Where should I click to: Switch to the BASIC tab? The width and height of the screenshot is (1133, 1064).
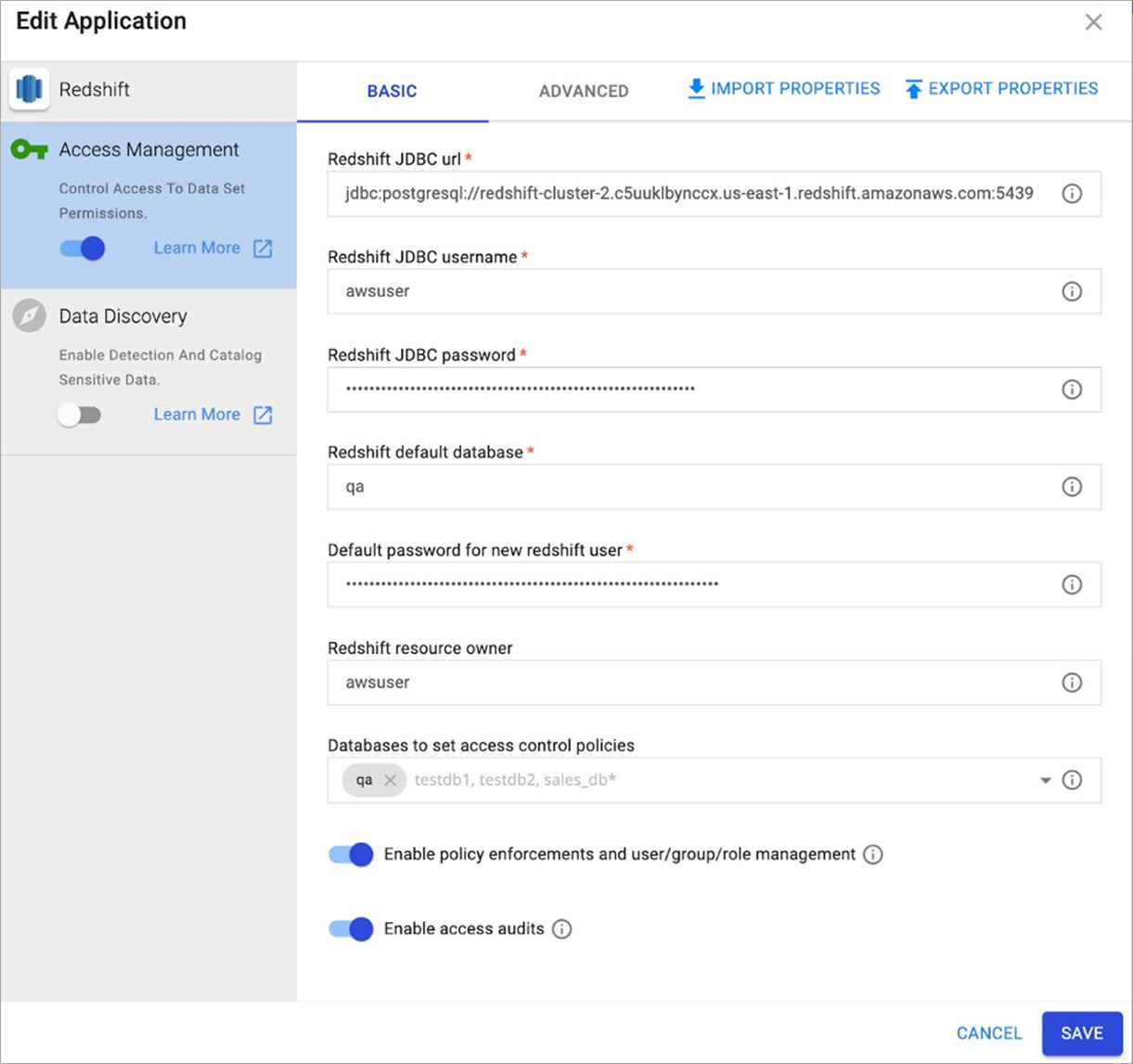(x=393, y=91)
